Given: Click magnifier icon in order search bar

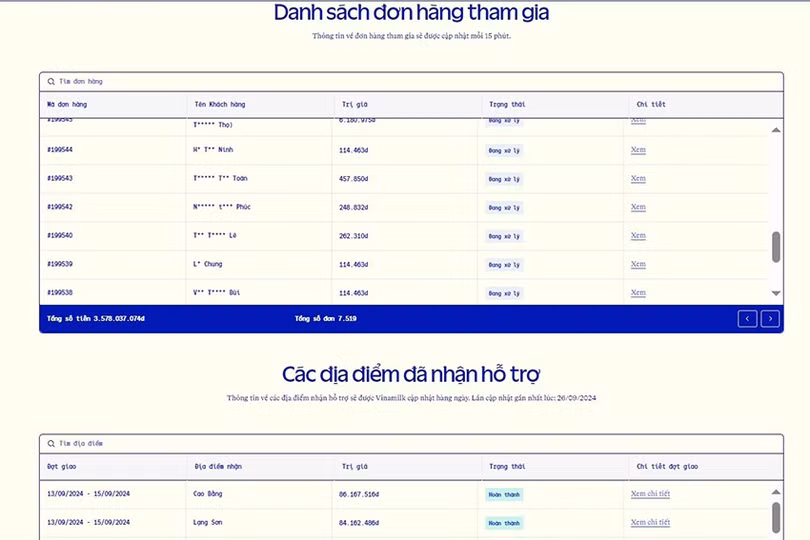Looking at the screenshot, I should [x=51, y=81].
